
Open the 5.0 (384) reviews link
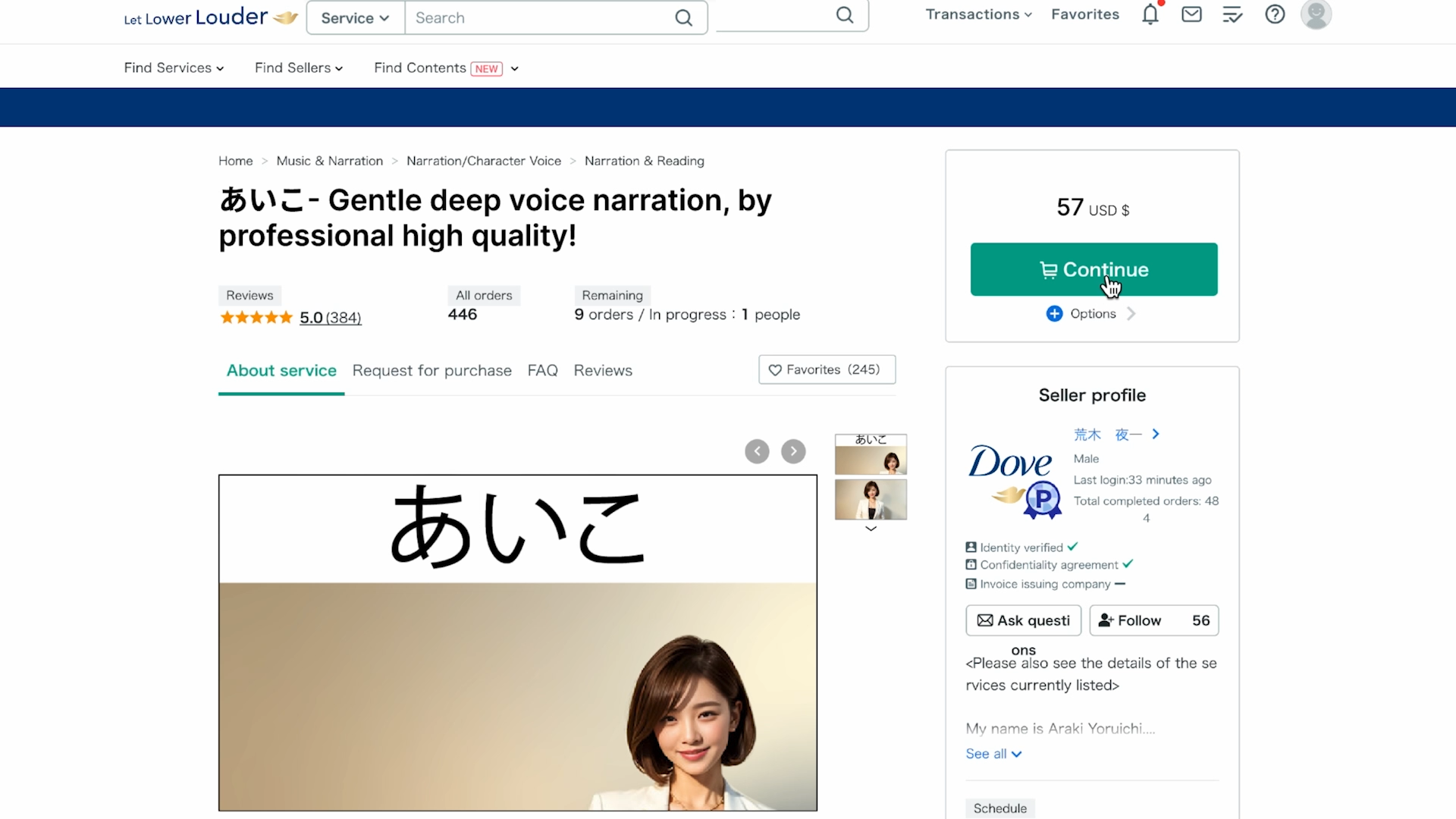click(x=330, y=318)
